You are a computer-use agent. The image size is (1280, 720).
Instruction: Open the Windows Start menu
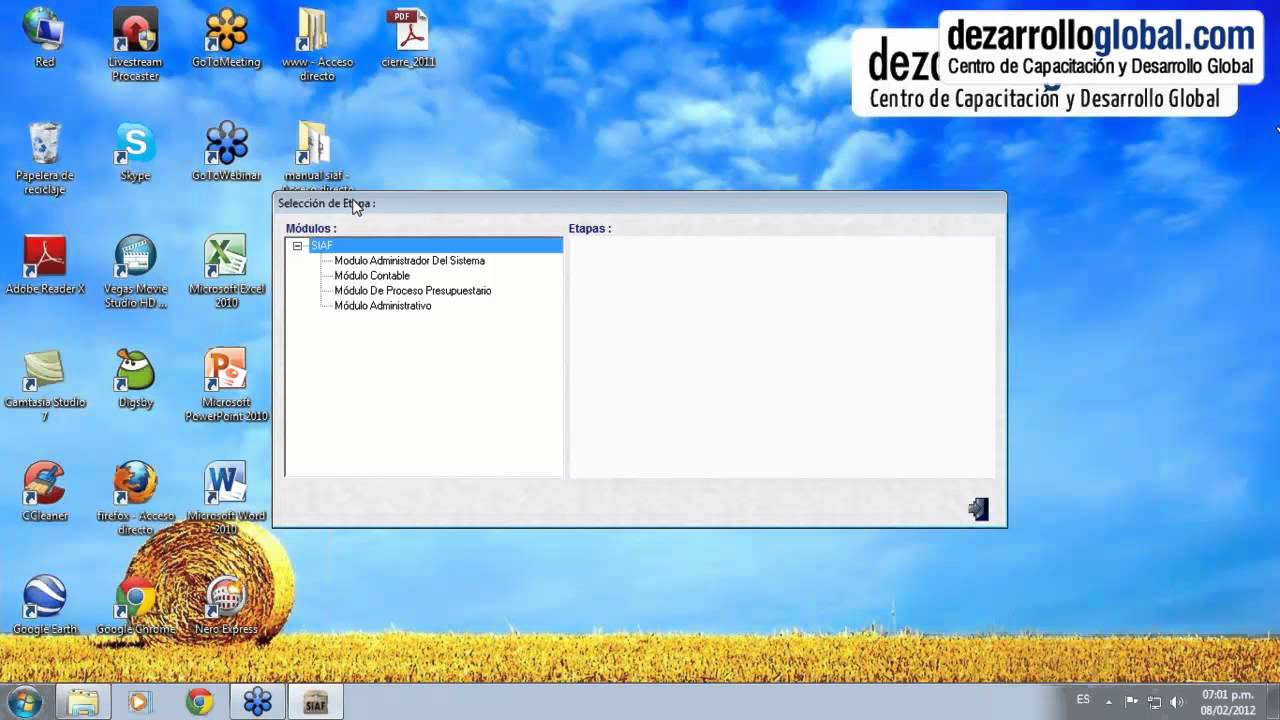pos(24,702)
